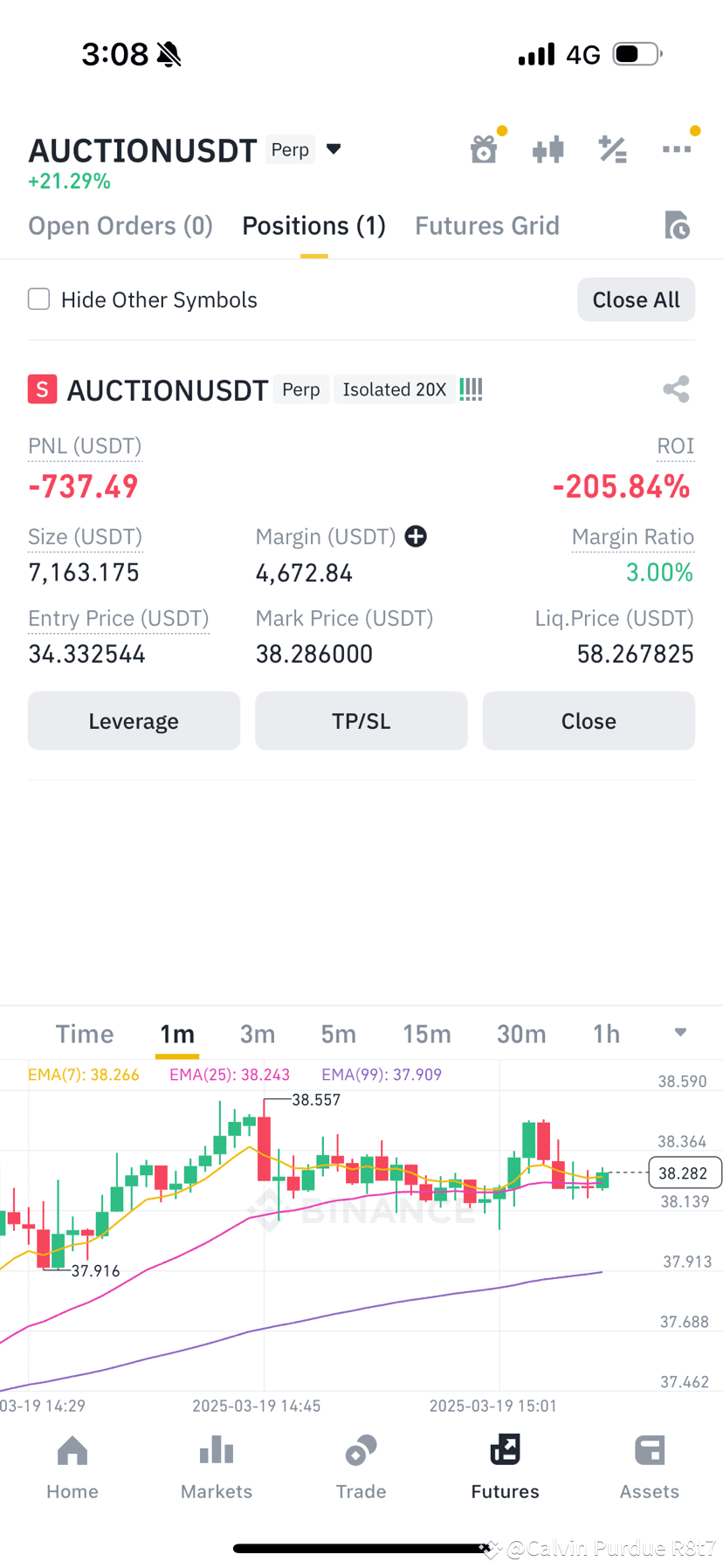Tap the ADL bars indicator
Screen dimensions: 723x1568
click(471, 389)
